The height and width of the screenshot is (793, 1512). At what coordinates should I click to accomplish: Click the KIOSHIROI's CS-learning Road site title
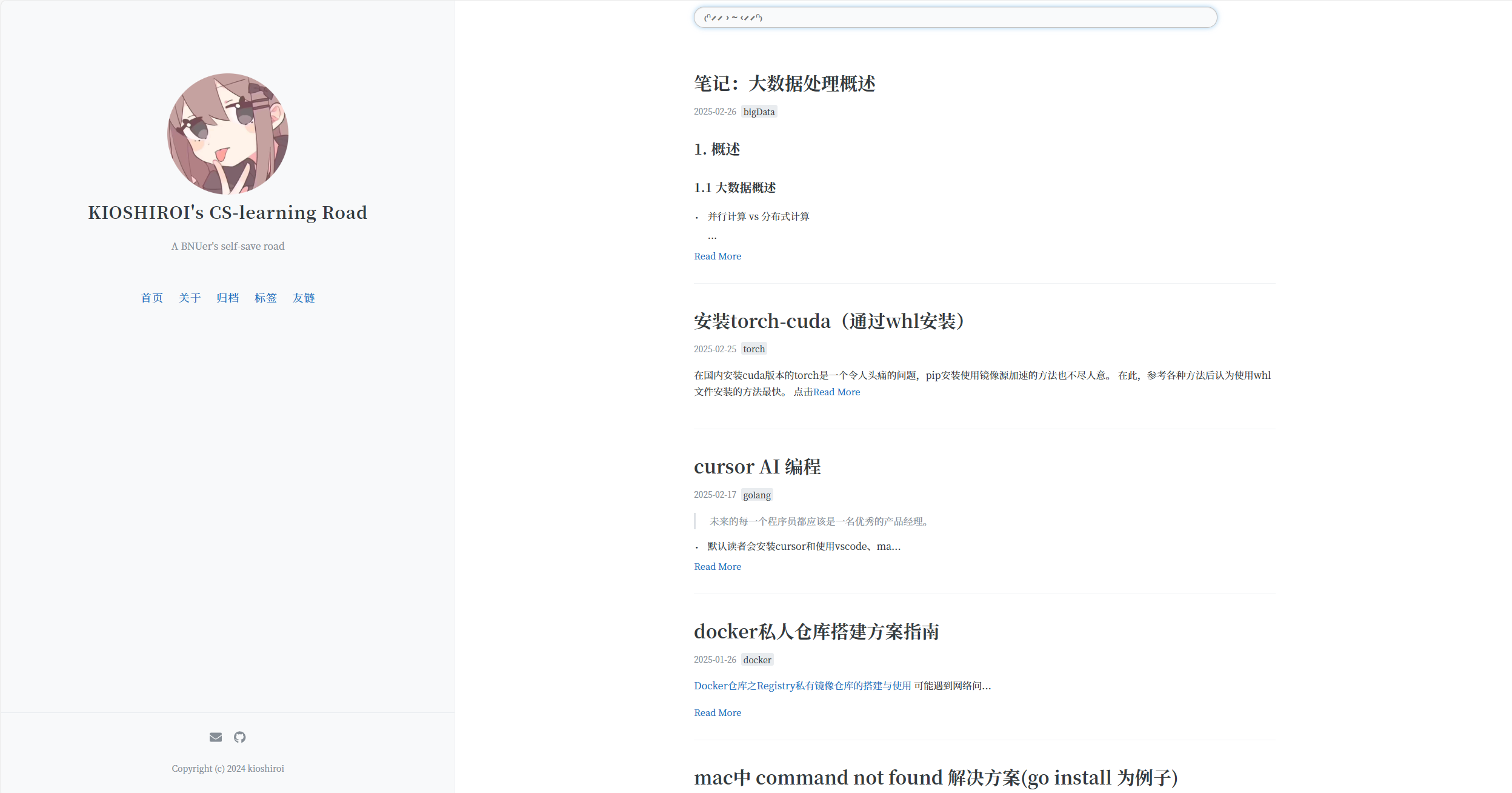[228, 213]
